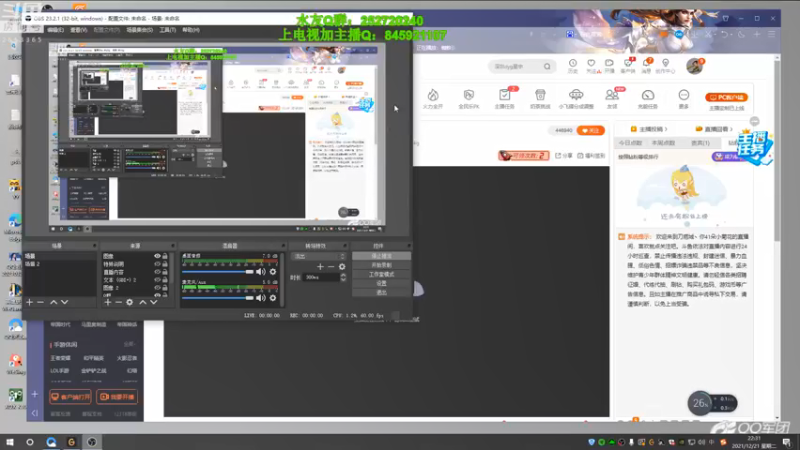Open 全民乐PK shield icon
The width and height of the screenshot is (800, 450).
pyautogui.click(x=468, y=95)
